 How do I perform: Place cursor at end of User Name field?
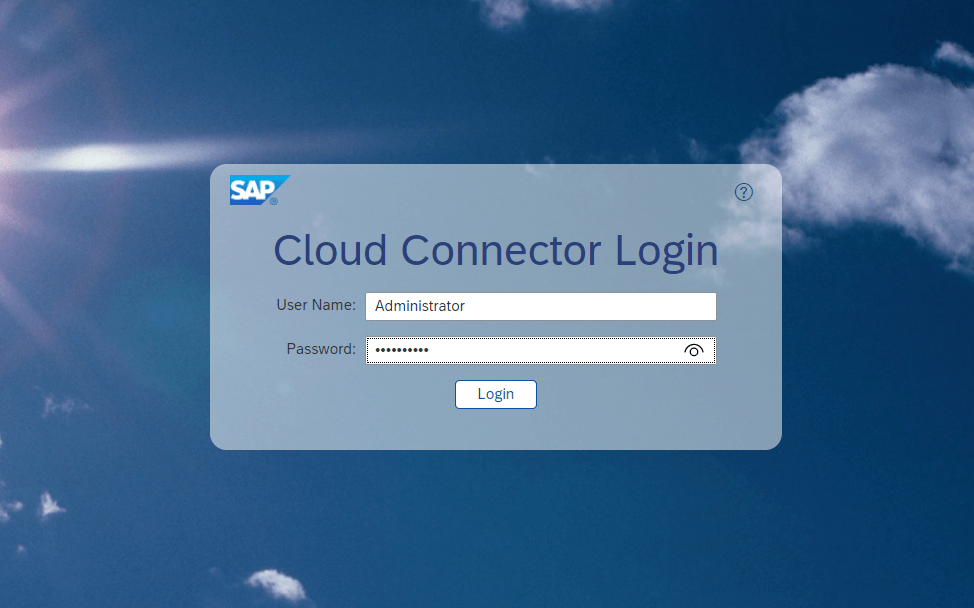click(700, 306)
